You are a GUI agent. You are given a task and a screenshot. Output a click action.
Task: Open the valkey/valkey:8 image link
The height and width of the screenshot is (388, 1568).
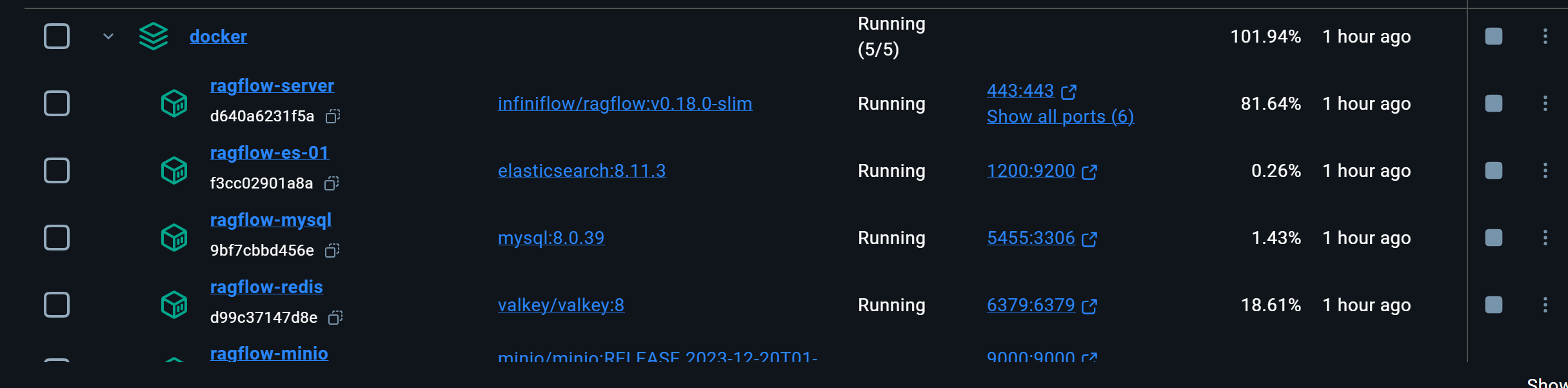[x=561, y=305]
